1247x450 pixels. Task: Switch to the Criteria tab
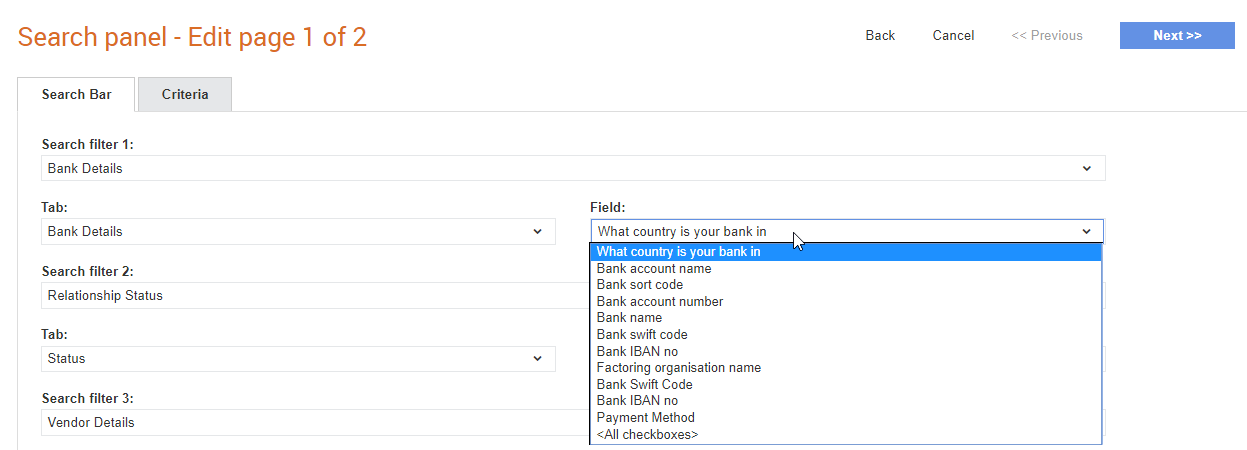click(x=185, y=94)
